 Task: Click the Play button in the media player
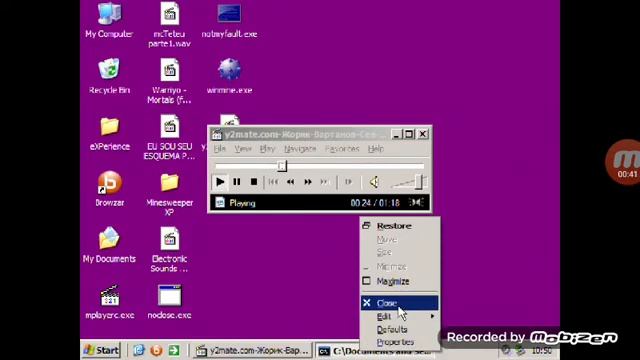coord(220,182)
